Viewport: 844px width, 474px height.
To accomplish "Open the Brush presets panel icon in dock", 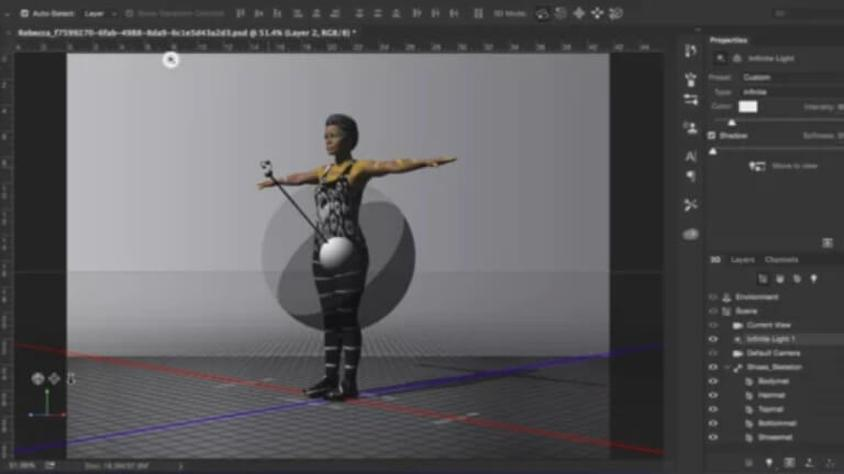I will pos(691,80).
